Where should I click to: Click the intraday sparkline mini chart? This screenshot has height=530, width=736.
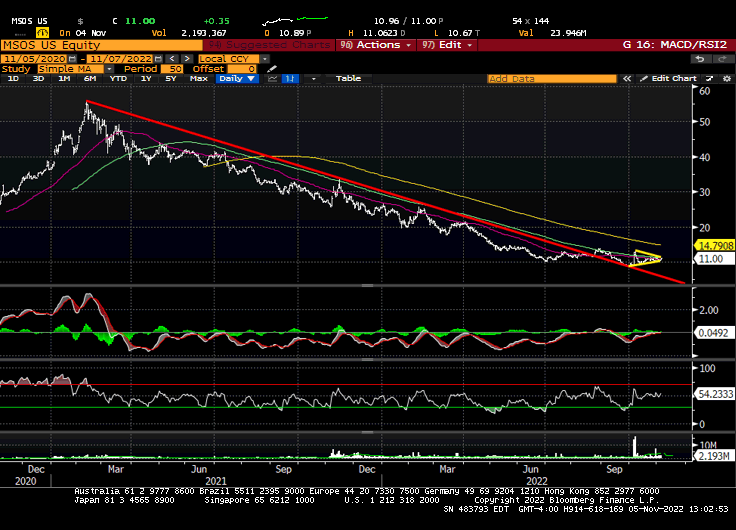point(295,21)
